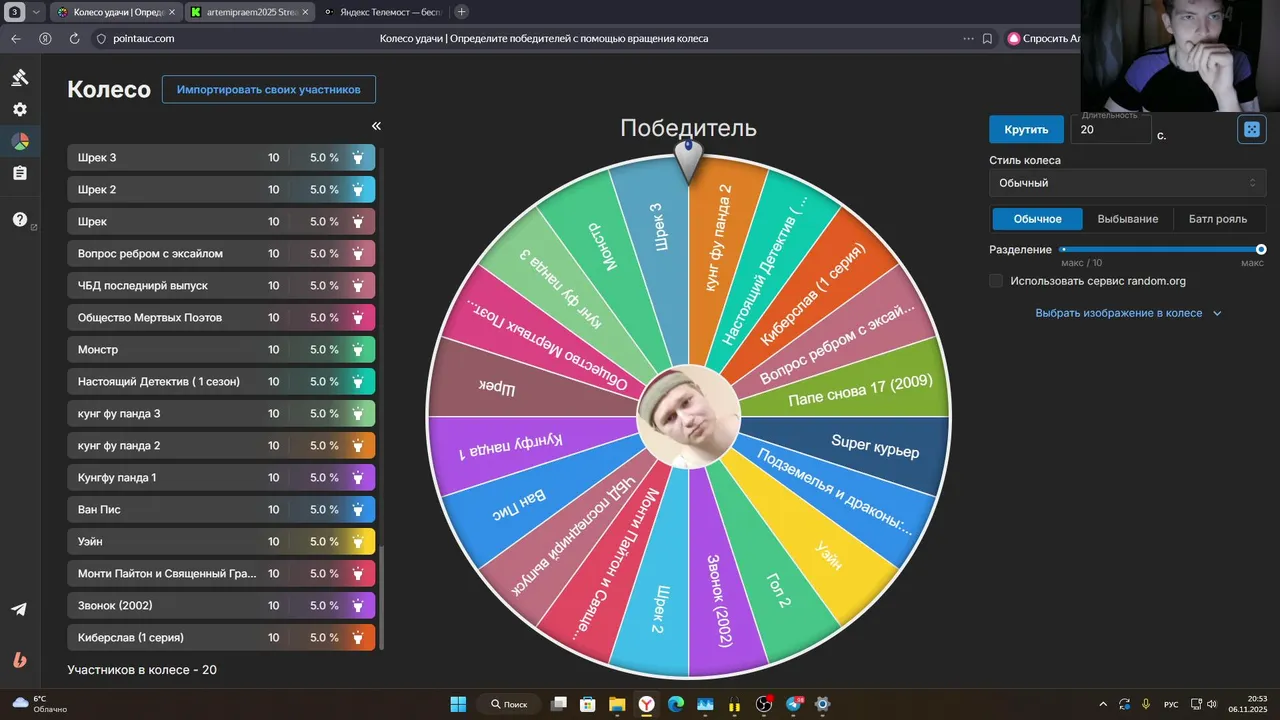Click highlight flashlight icon for Звонок (2002)
Screen dimensions: 1280x720
358,606
